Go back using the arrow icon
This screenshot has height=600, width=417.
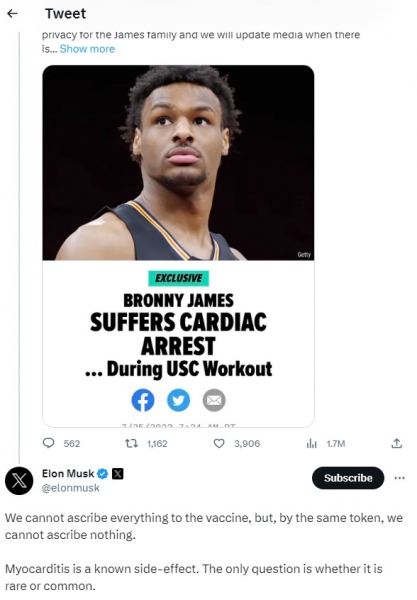coord(12,14)
